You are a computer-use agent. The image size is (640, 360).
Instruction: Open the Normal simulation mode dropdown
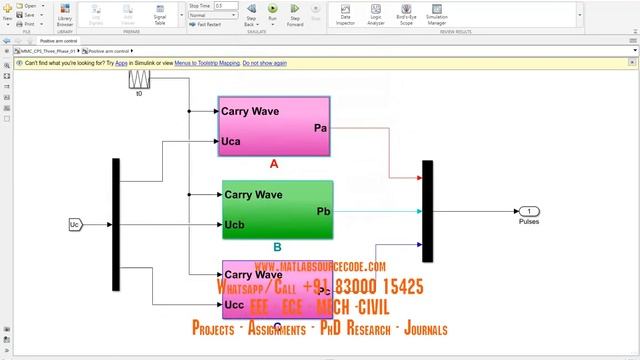pos(213,15)
